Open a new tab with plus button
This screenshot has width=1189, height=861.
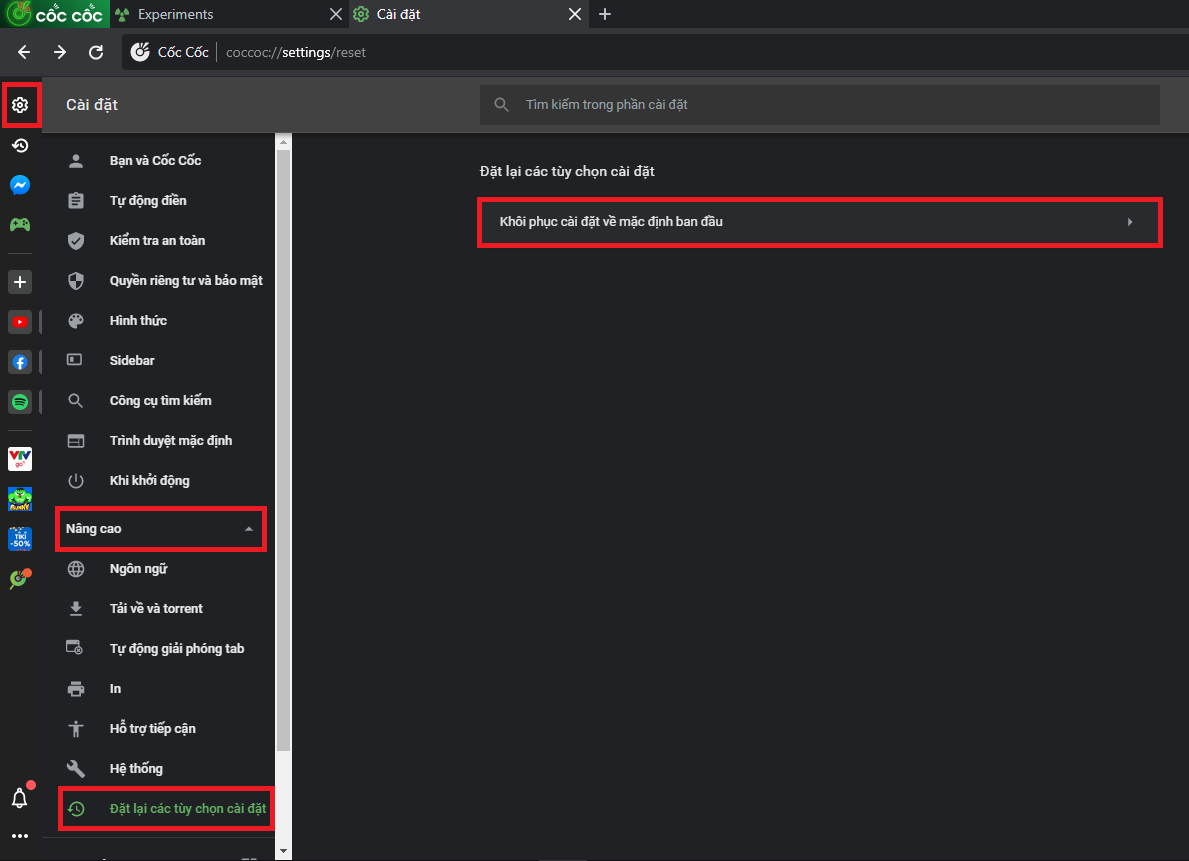click(604, 14)
